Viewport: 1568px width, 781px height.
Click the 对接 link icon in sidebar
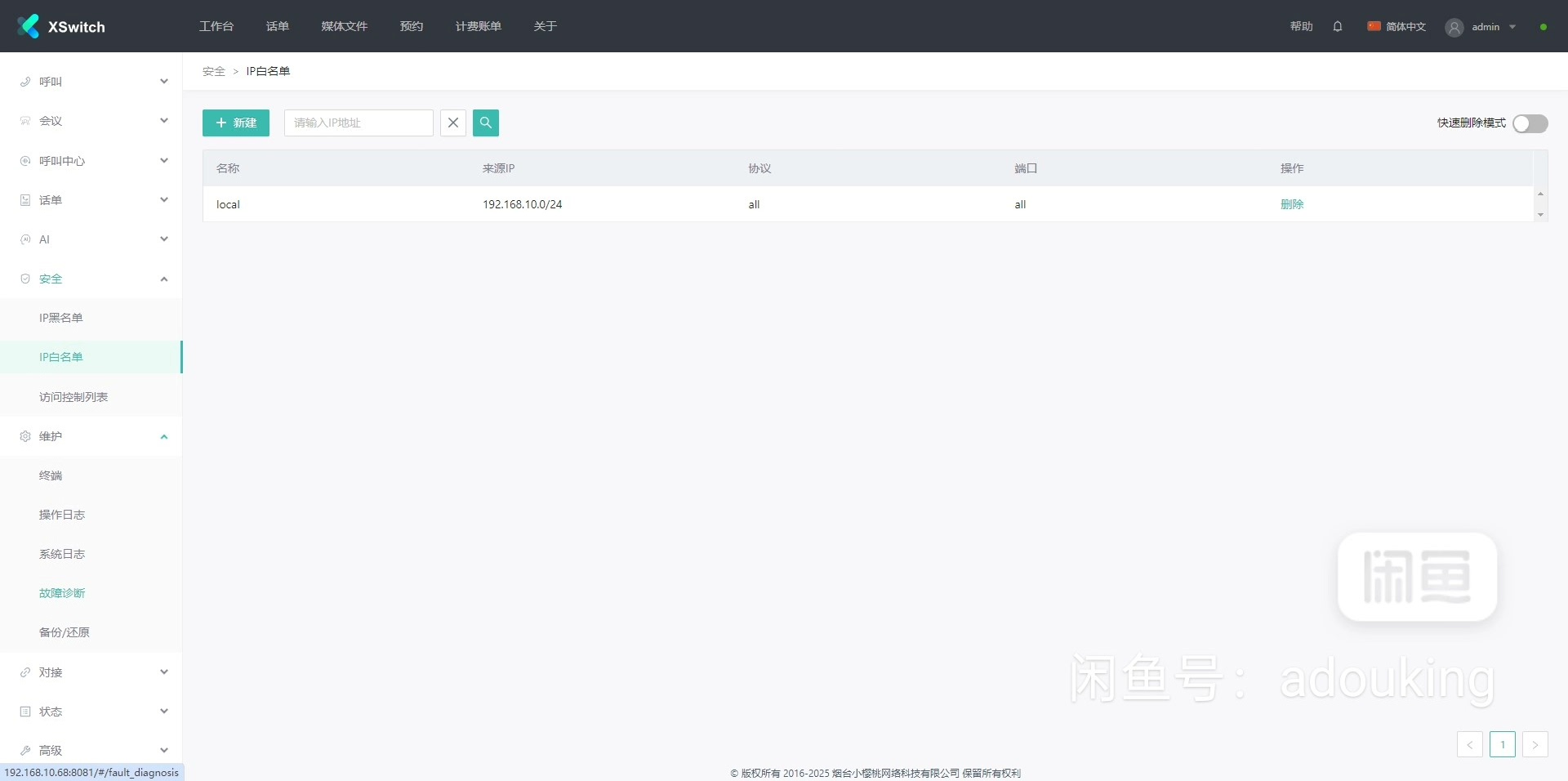pos(25,672)
